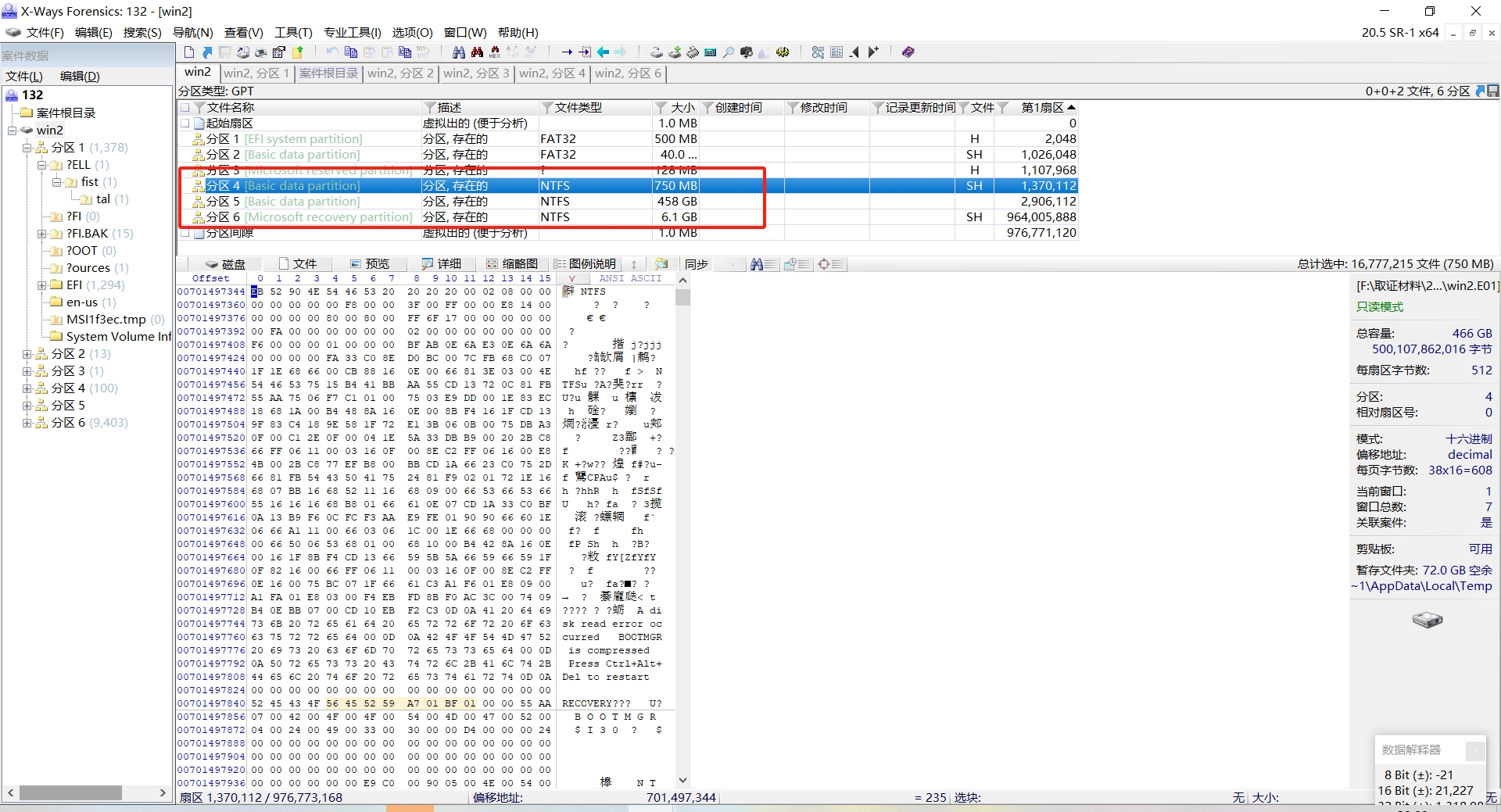Check the 分区间隙 row checkbox

coord(185,233)
